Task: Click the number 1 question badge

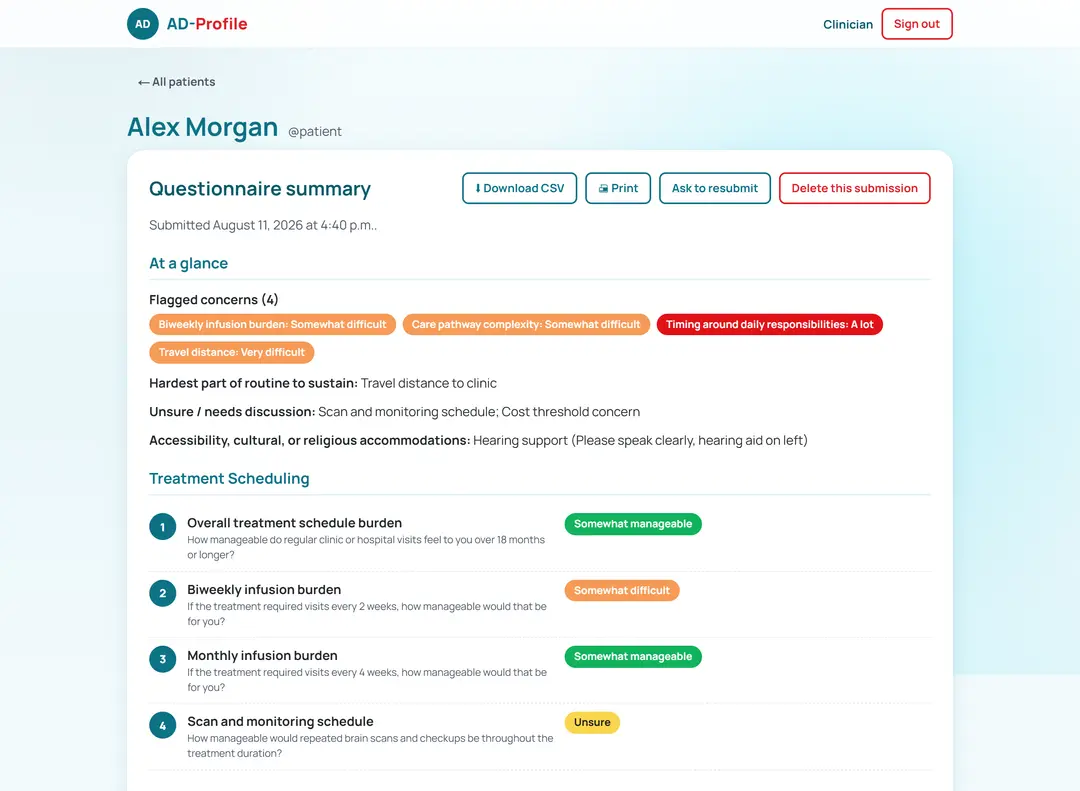Action: pos(163,527)
